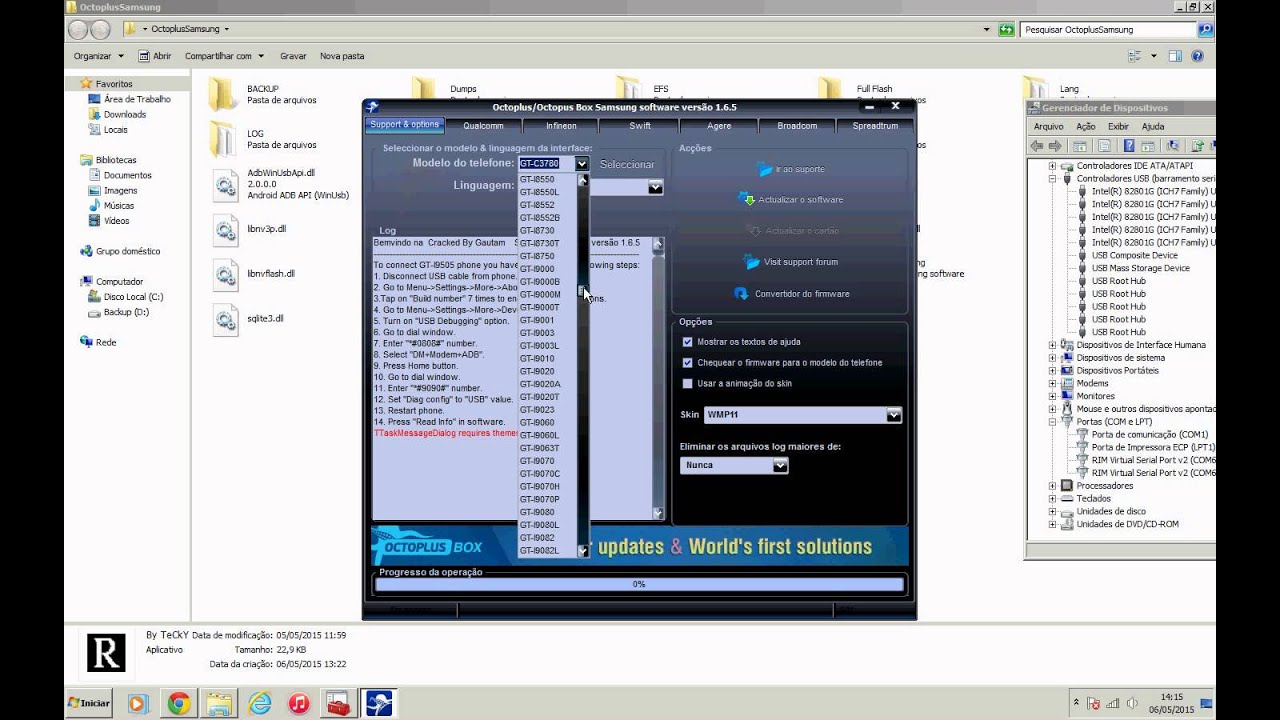1280x720 pixels.
Task: Switch to the Broadcom tab
Action: click(x=797, y=126)
